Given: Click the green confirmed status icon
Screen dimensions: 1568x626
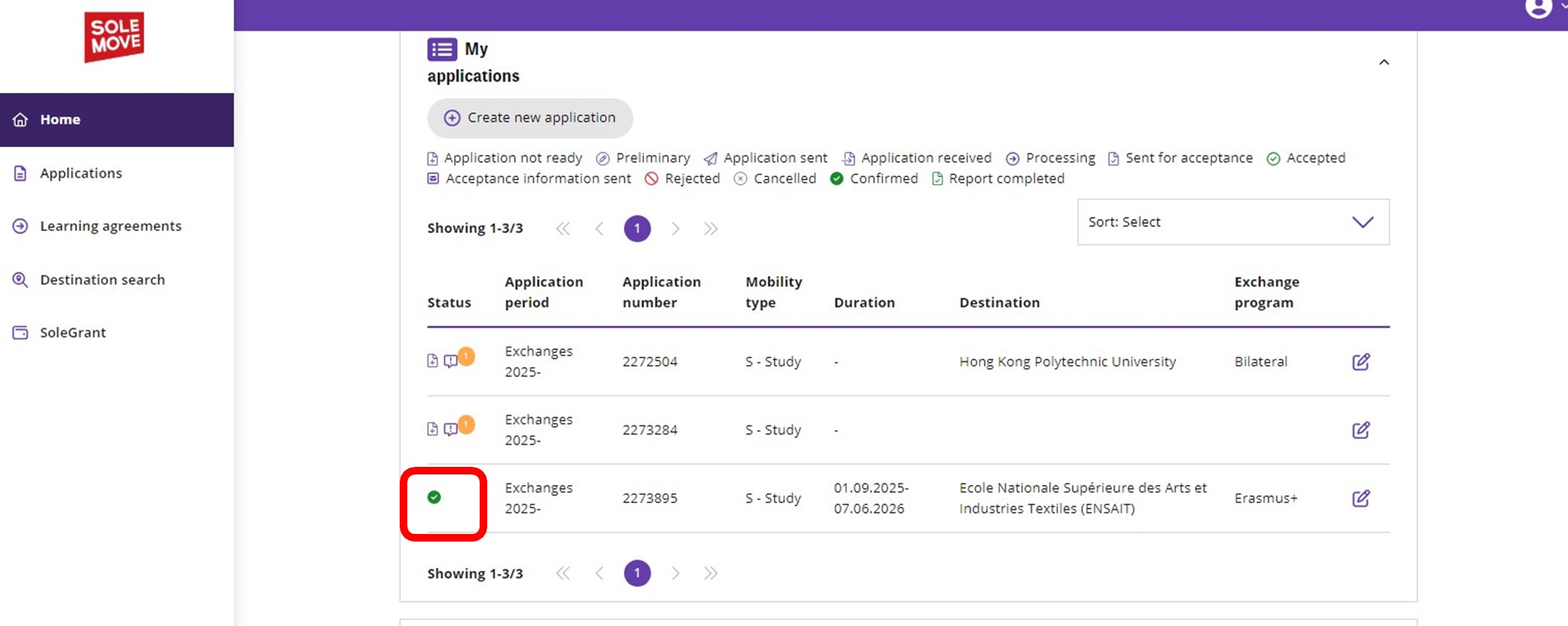Looking at the screenshot, I should coord(434,497).
